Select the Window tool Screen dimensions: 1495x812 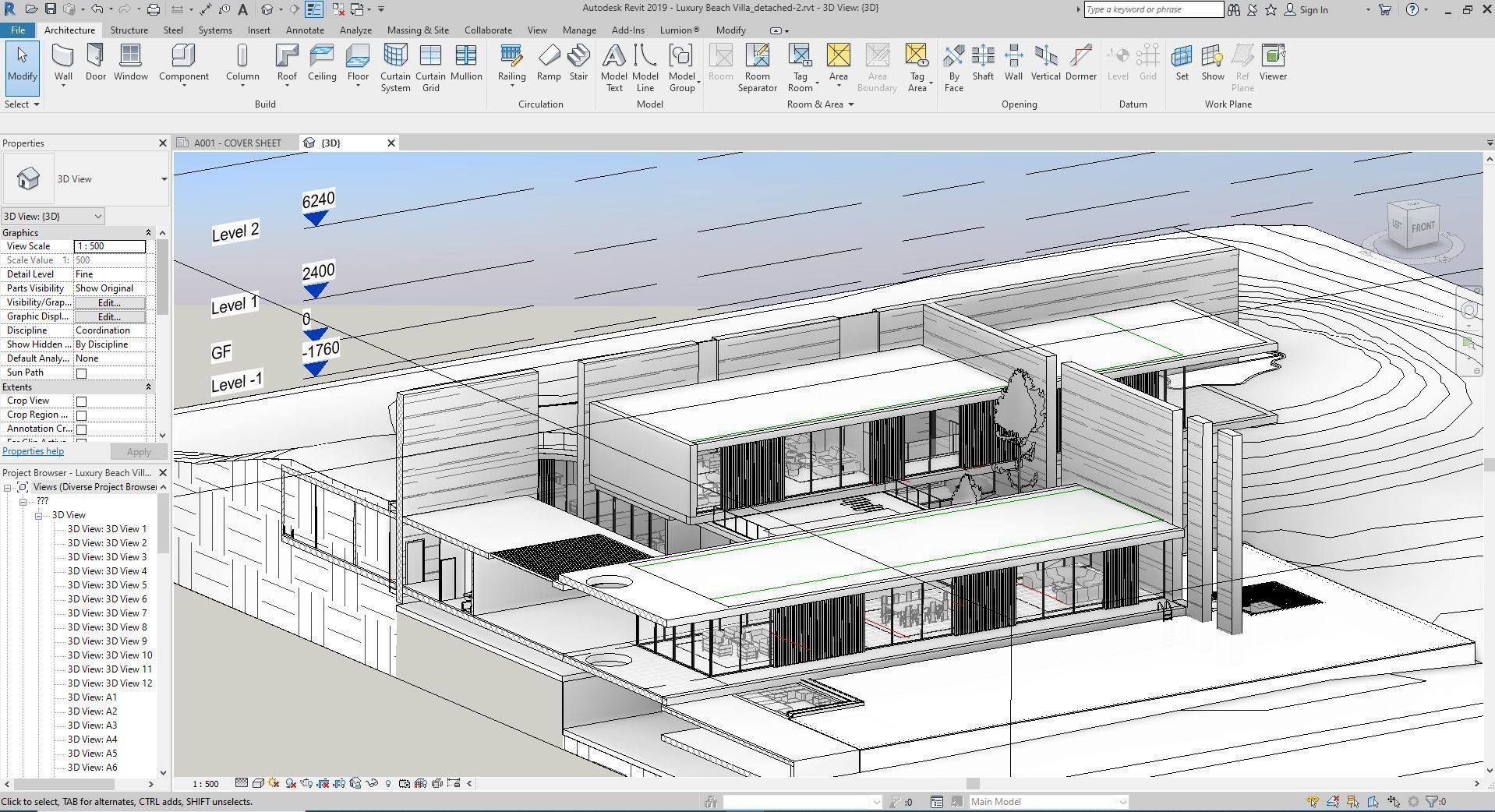click(x=130, y=62)
